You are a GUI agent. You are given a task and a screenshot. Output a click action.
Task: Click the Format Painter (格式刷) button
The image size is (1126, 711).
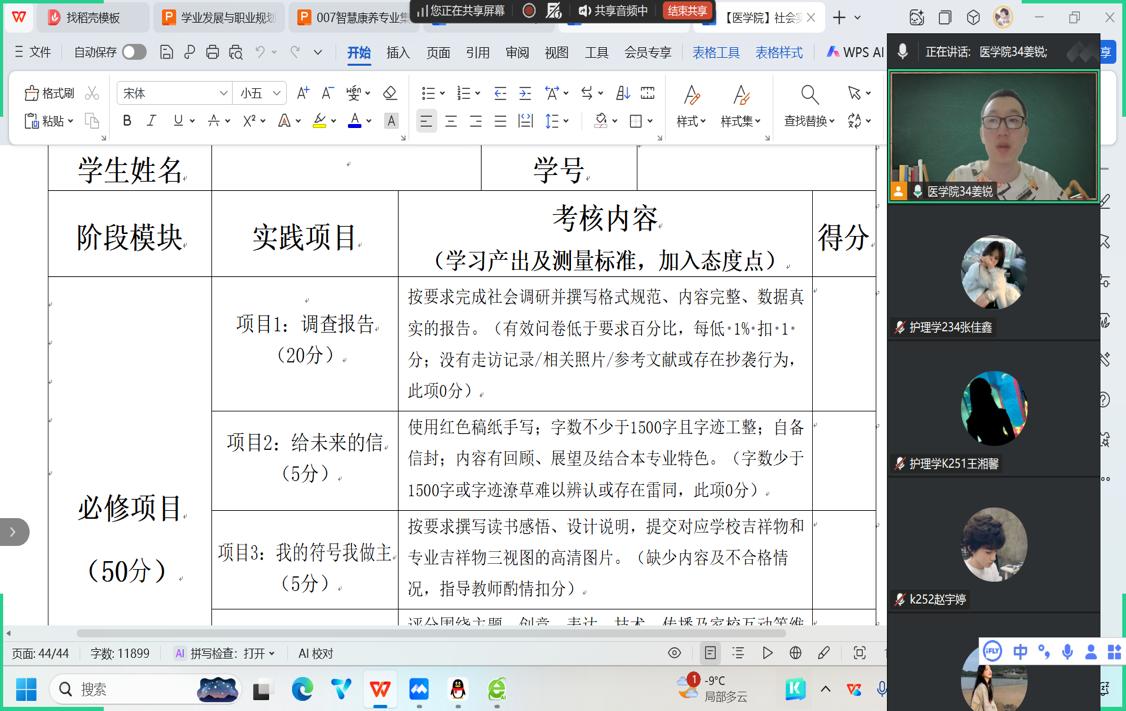pos(49,93)
